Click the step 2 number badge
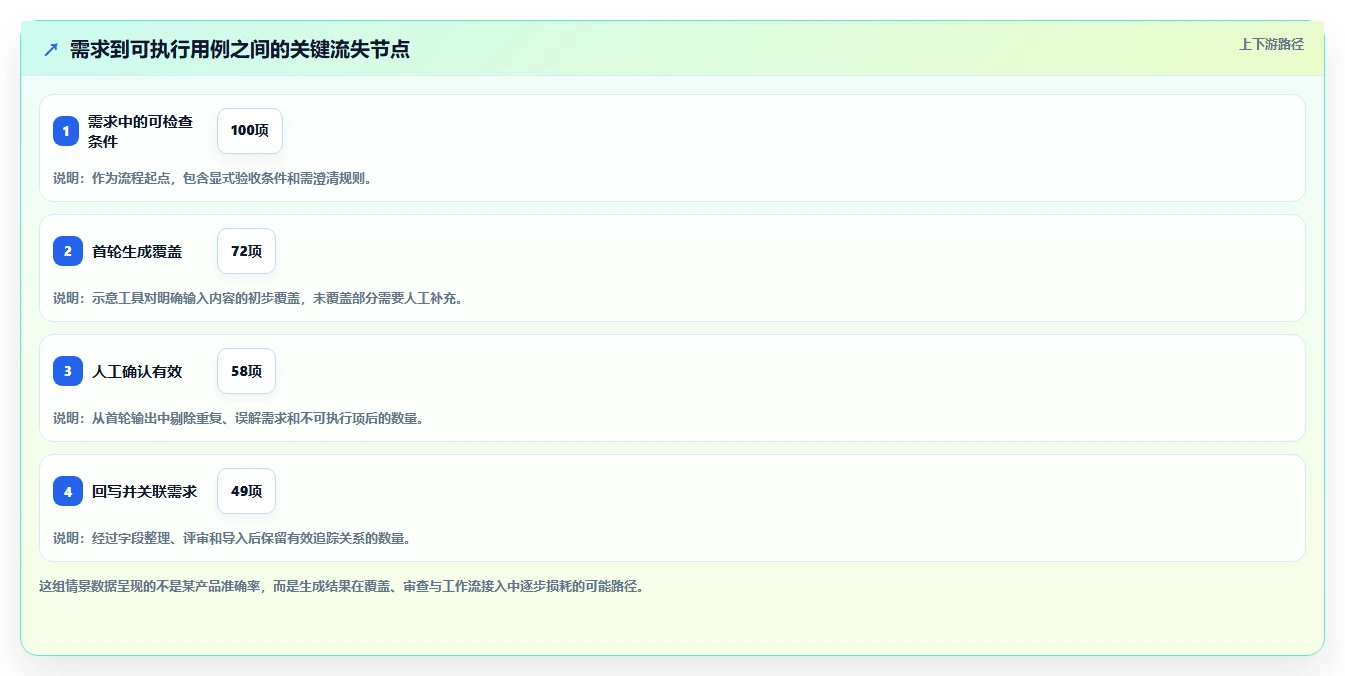The image size is (1345, 676). click(68, 251)
